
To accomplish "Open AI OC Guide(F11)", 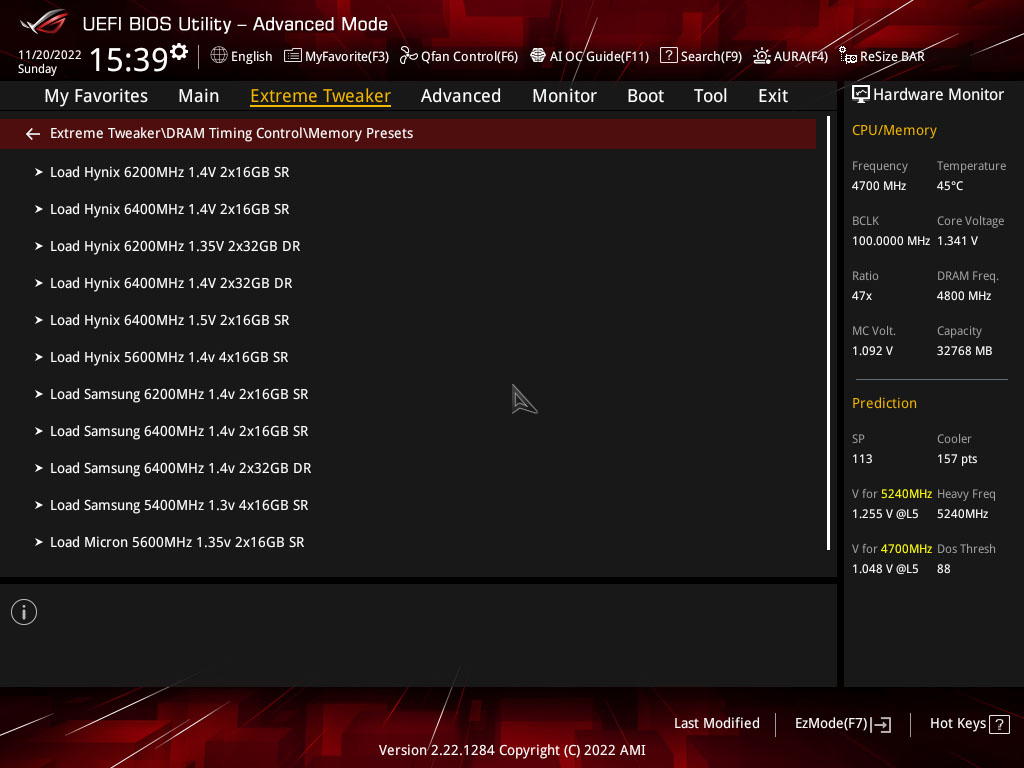I will point(589,56).
